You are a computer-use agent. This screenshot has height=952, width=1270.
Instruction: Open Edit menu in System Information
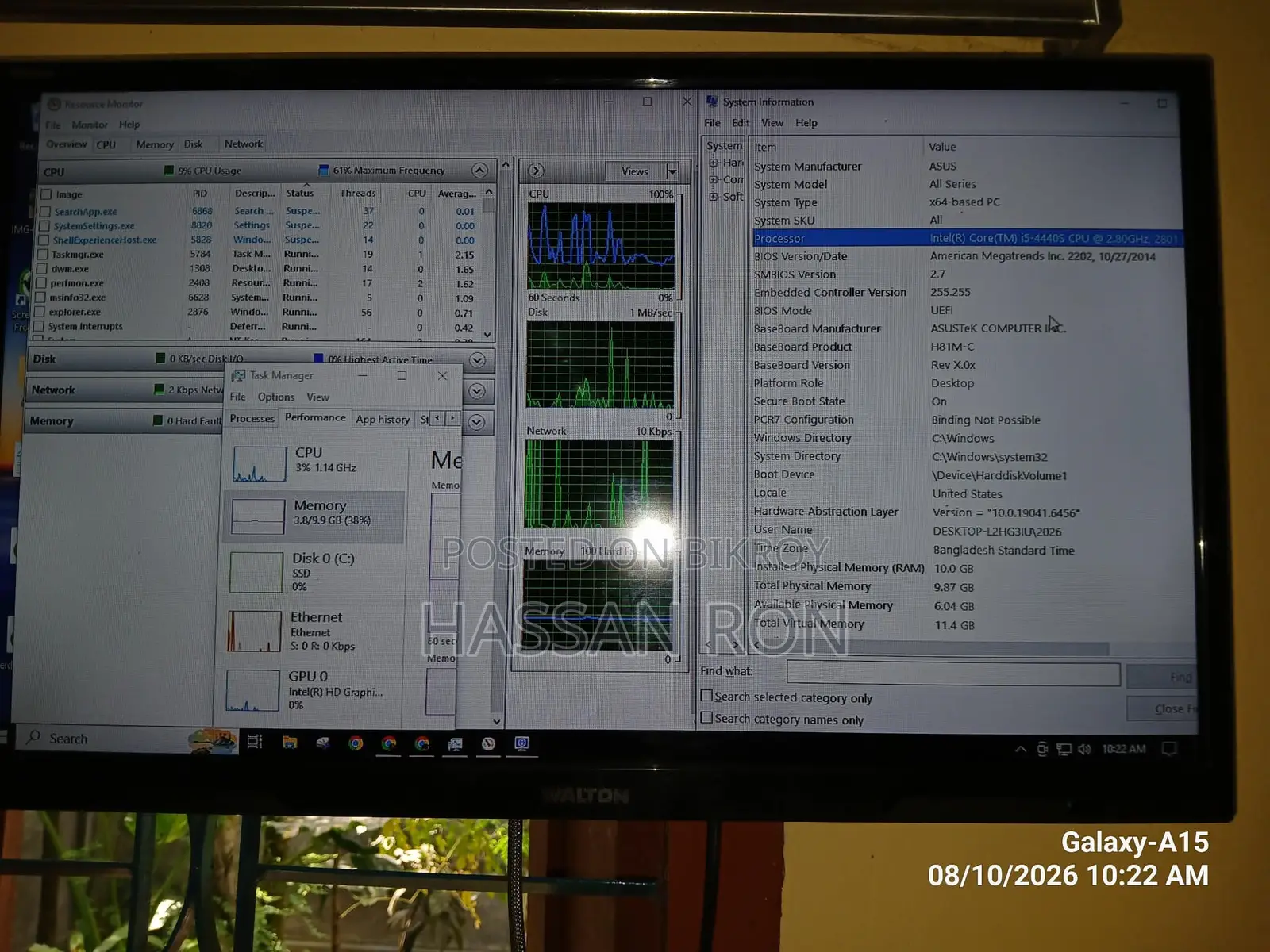pos(741,123)
